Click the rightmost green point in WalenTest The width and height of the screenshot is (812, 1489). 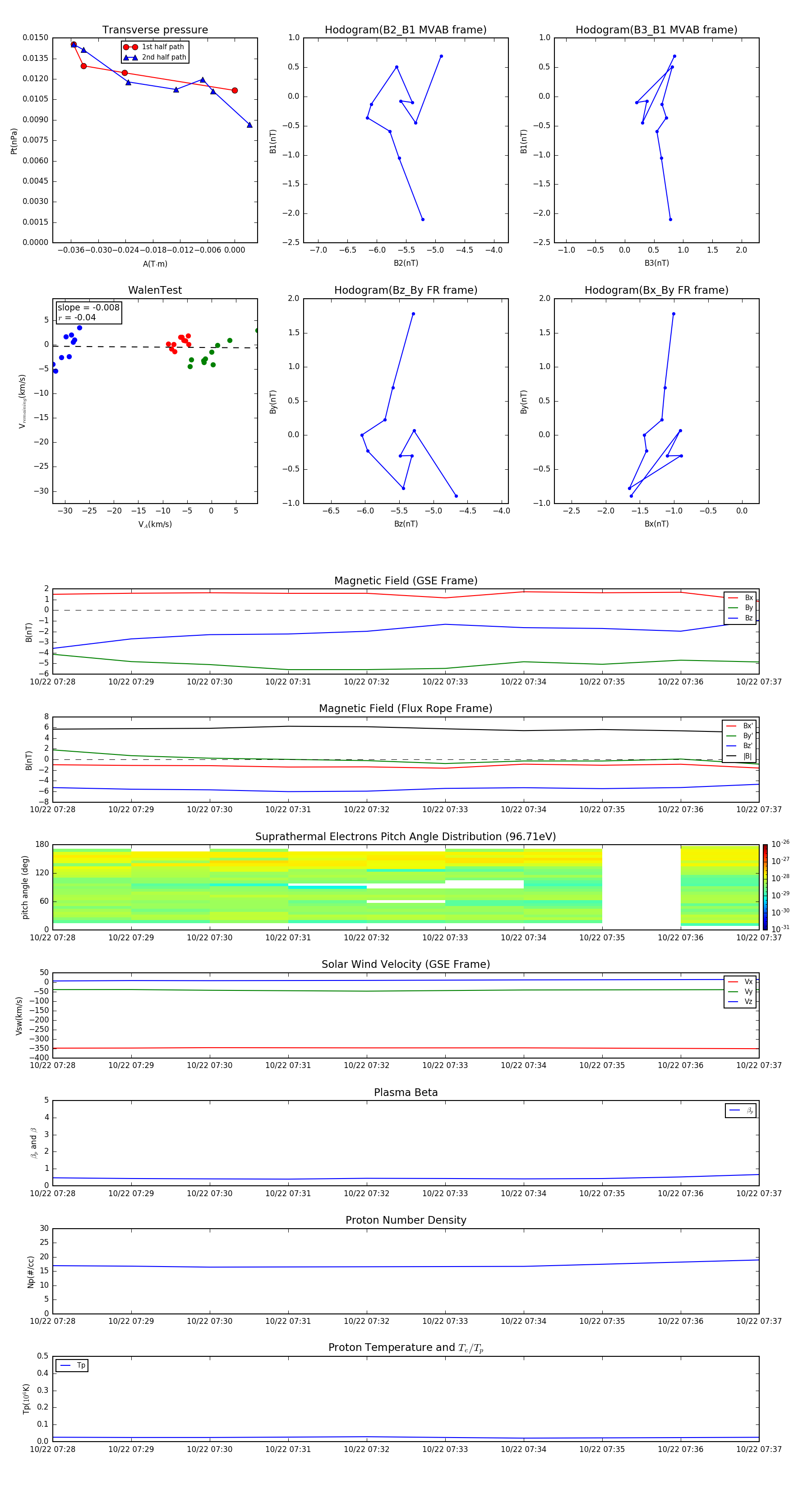(x=257, y=331)
